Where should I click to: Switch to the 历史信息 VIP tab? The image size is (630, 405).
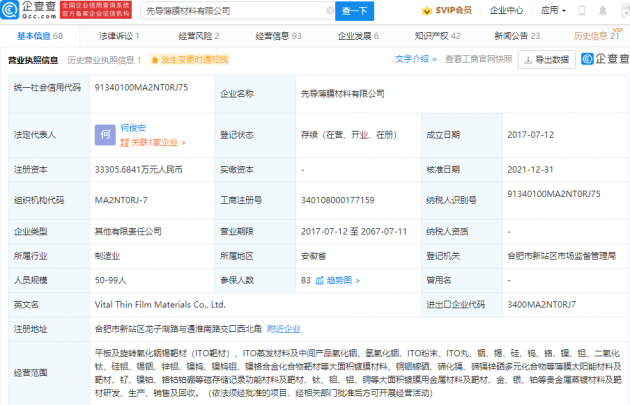[597, 35]
